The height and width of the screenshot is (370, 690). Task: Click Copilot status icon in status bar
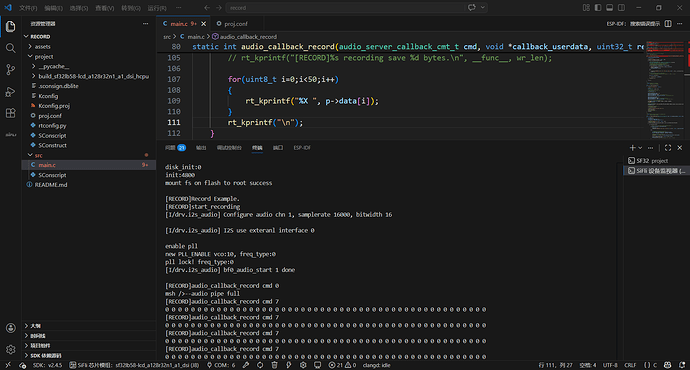pos(668,365)
